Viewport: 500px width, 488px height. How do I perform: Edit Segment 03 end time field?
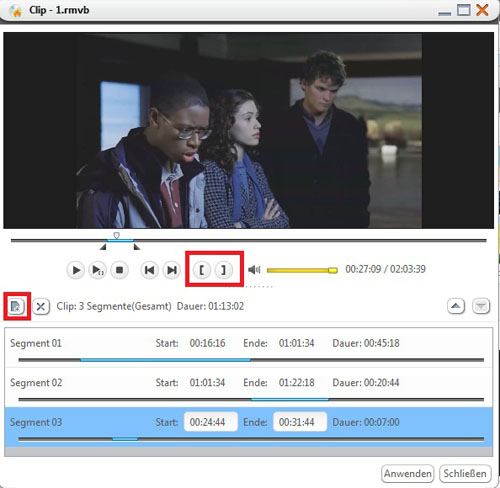point(300,422)
